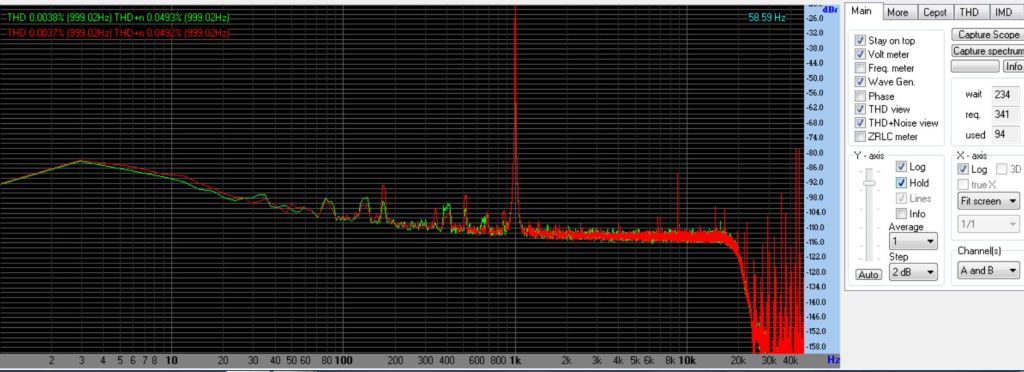Open the Cepst tab
Viewport: 1024px width, 372px height.
tap(935, 12)
